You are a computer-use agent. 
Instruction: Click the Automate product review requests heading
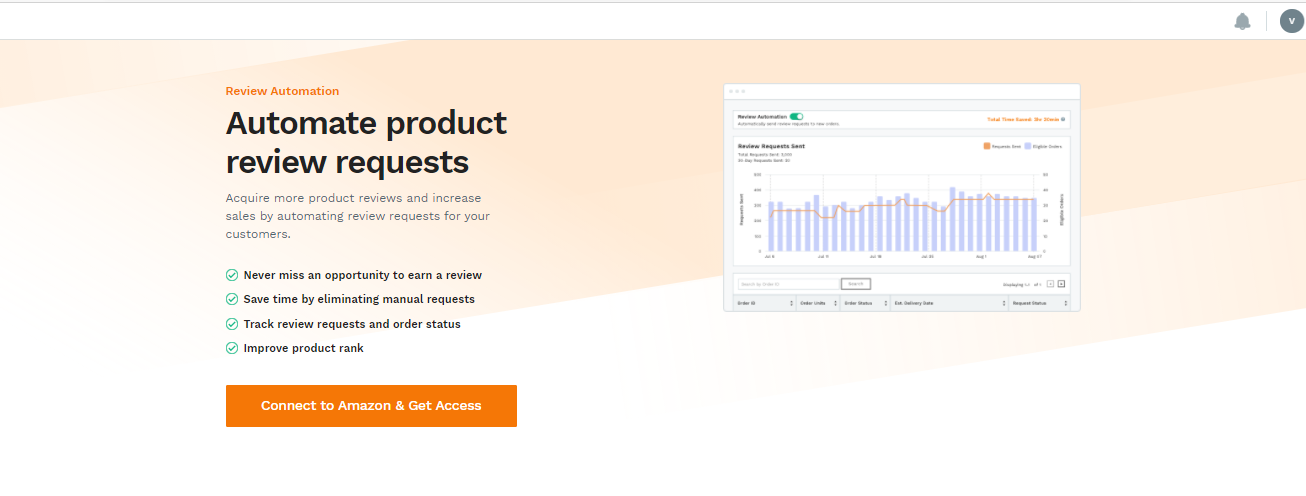(x=366, y=142)
